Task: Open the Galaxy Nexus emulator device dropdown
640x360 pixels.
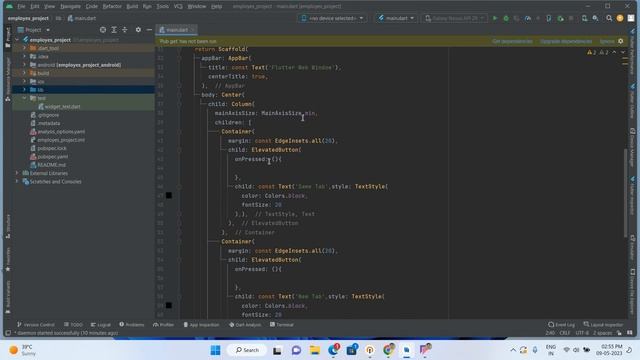Action: [x=454, y=18]
